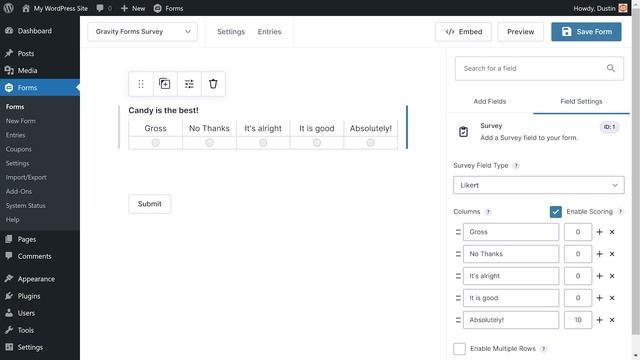The width and height of the screenshot is (640, 360).
Task: Click the Howdy, Dustin user avatar
Action: click(x=622, y=8)
